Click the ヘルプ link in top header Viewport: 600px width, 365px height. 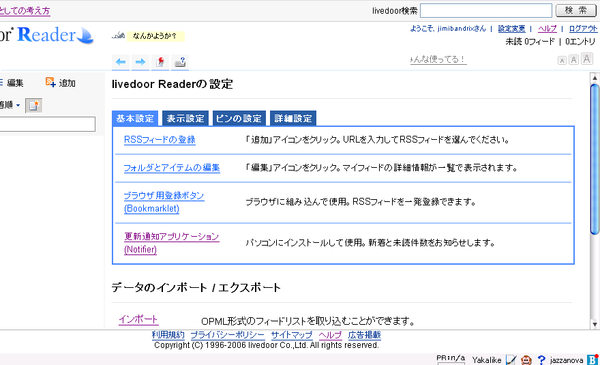tap(547, 28)
